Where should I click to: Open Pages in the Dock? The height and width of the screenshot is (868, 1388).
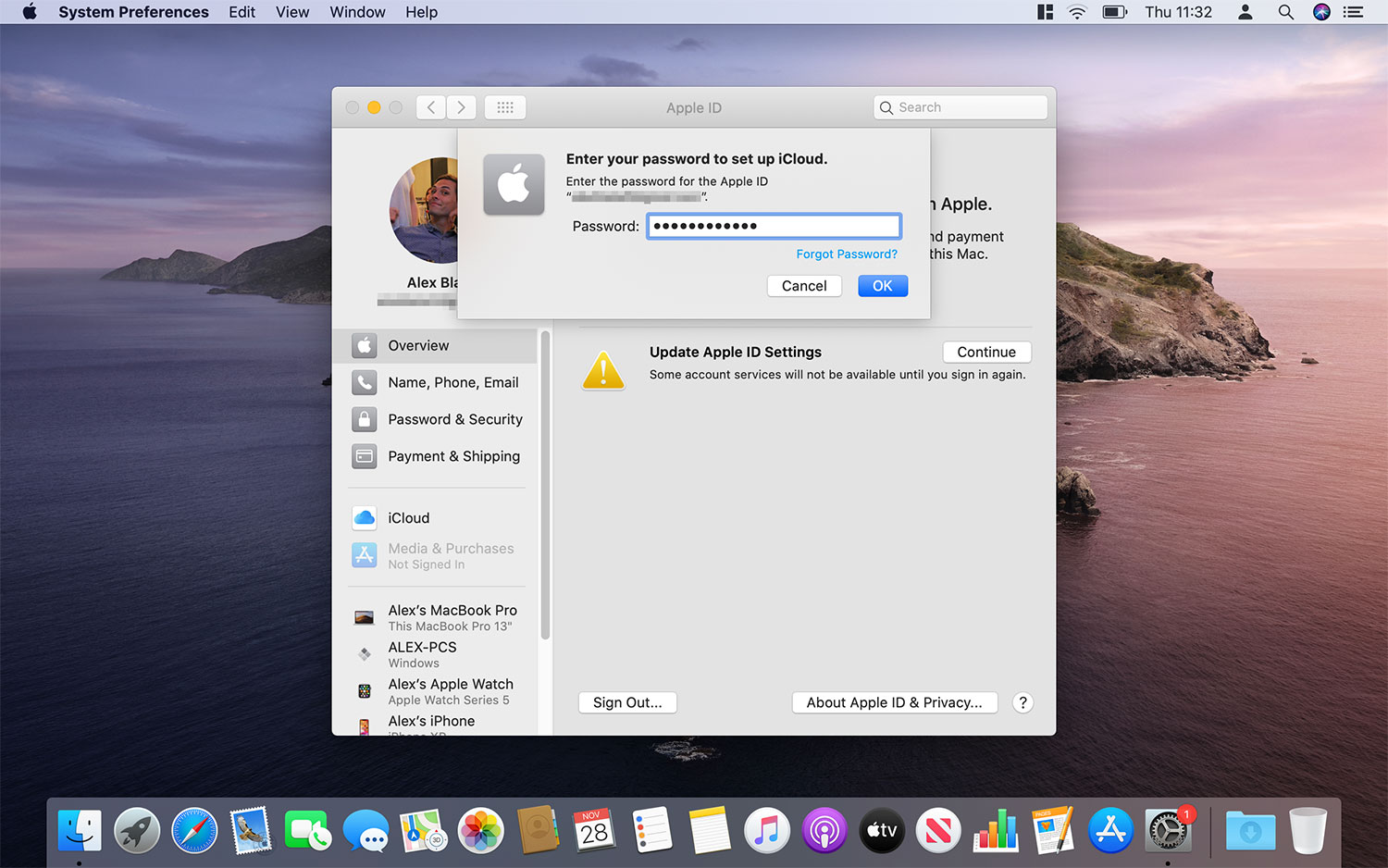click(x=1053, y=830)
